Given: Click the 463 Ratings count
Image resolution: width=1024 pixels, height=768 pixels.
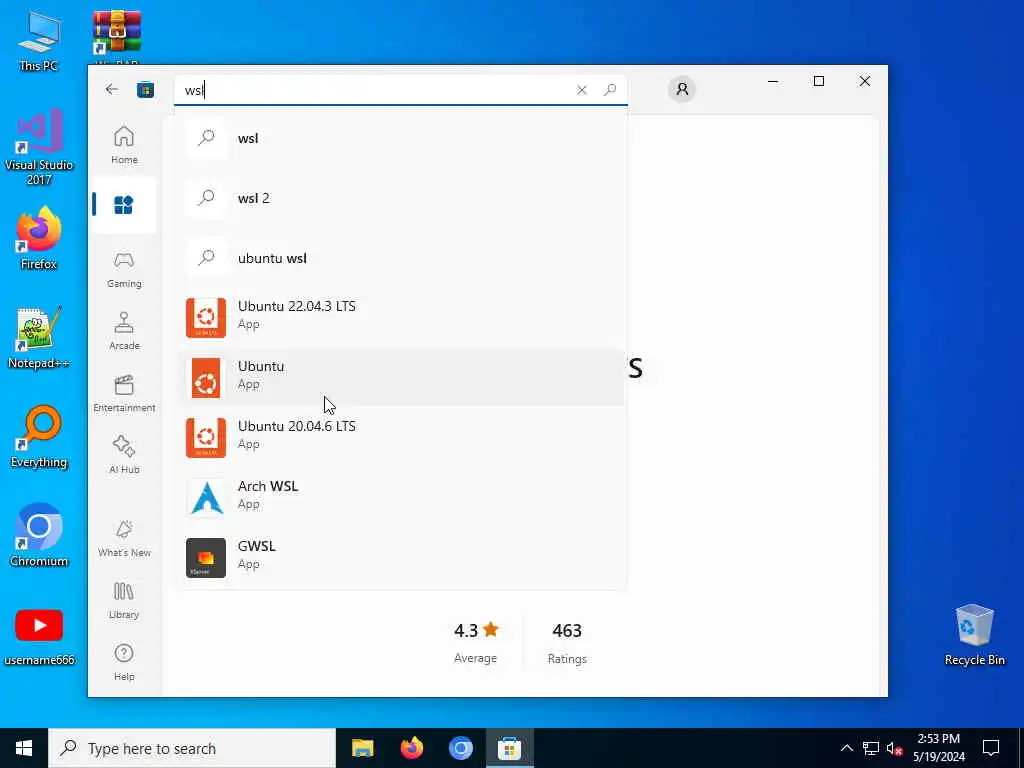Looking at the screenshot, I should click(x=567, y=643).
